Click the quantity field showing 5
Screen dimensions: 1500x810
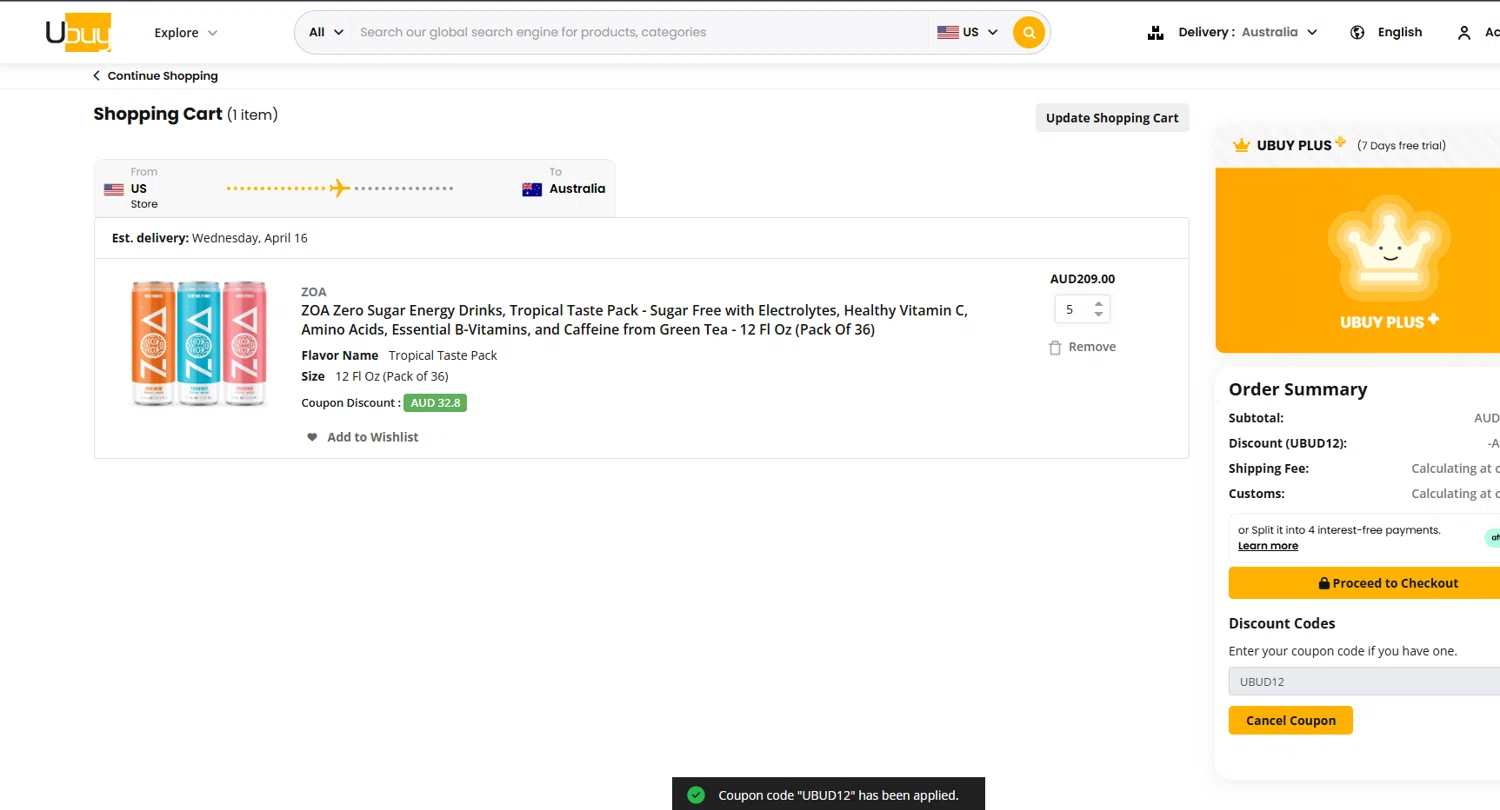1072,310
